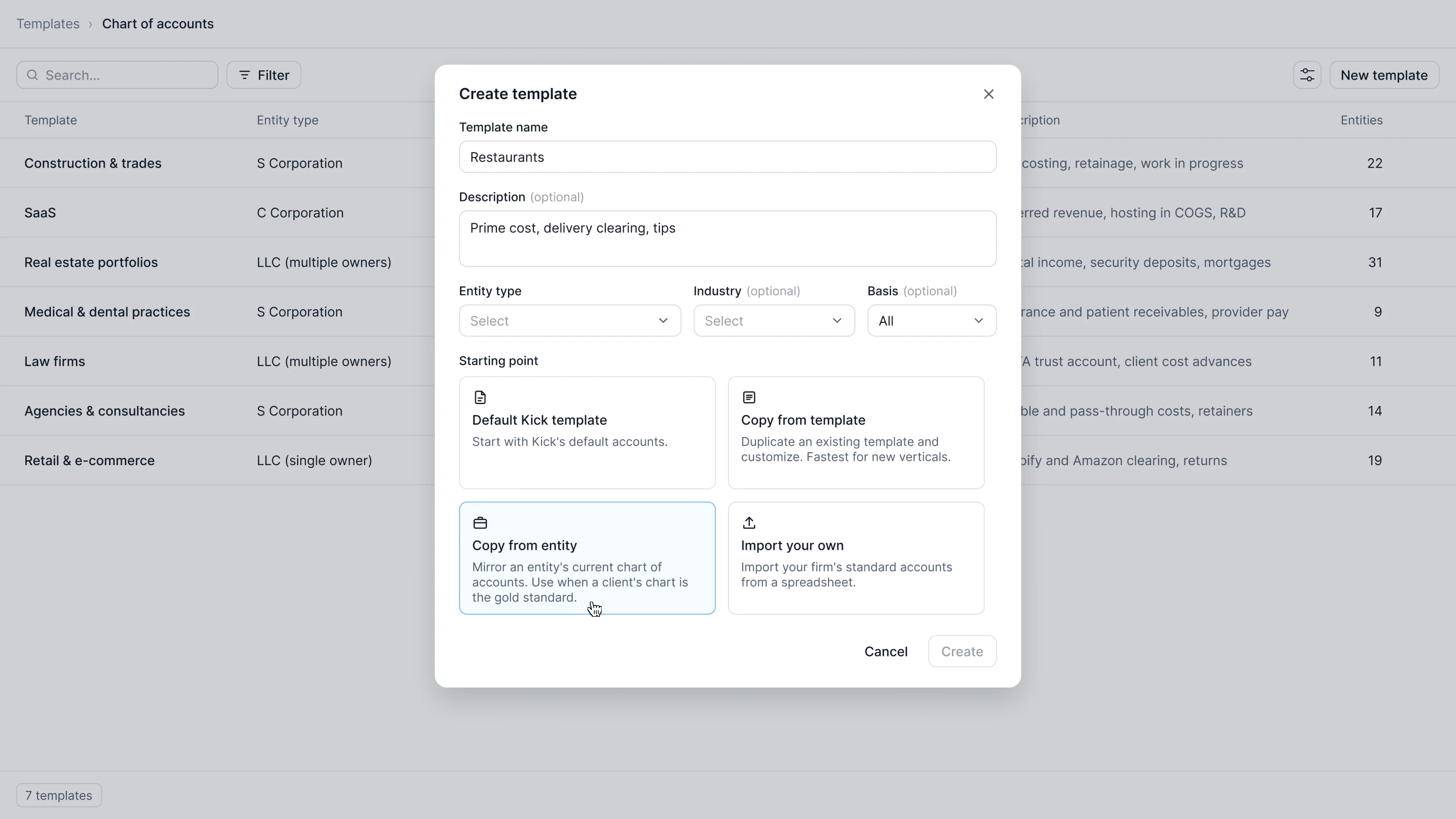This screenshot has width=1456, height=819.
Task: Click the list icon on Copy from template
Action: (749, 397)
